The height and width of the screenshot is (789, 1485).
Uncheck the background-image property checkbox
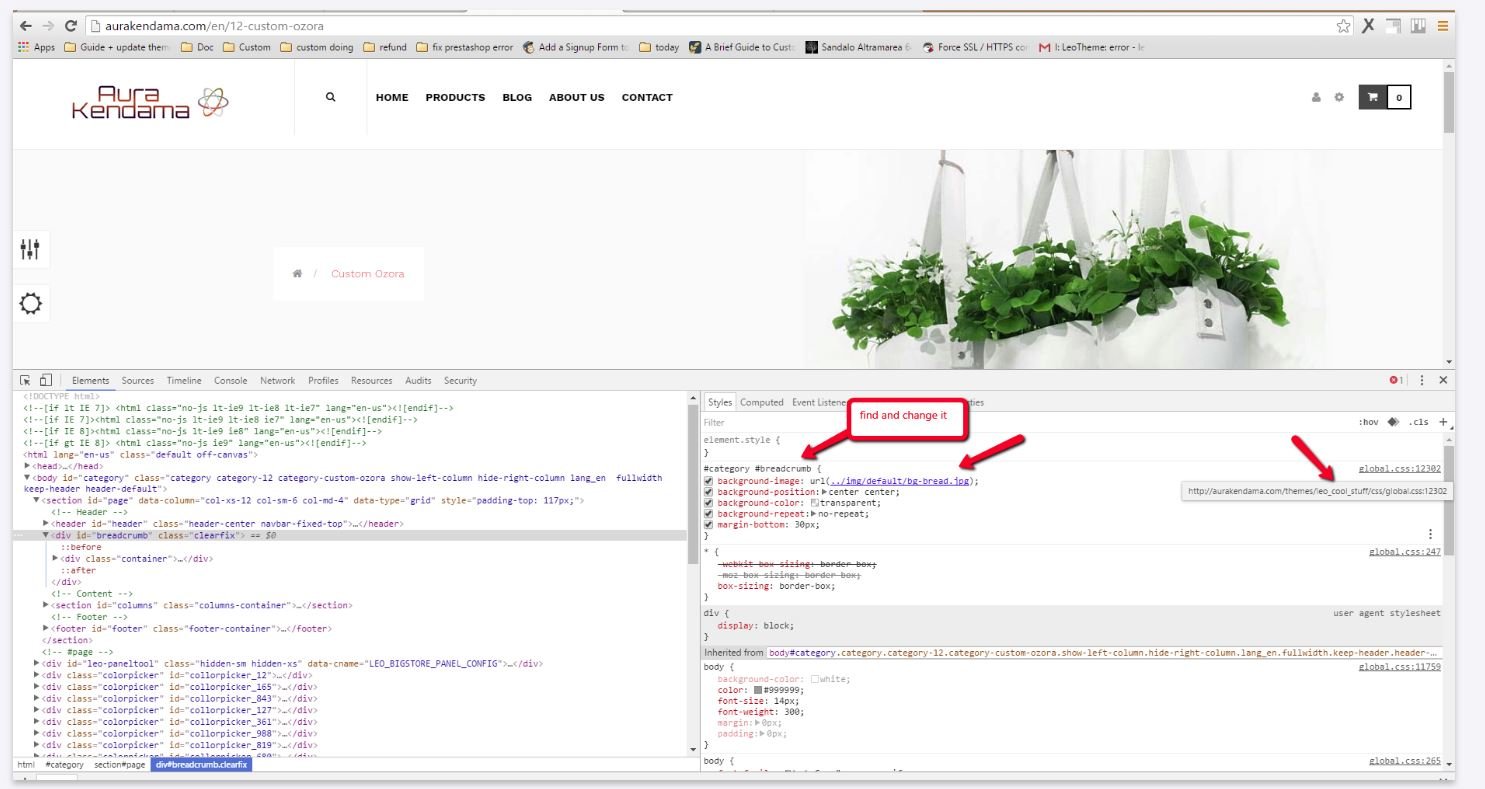709,481
